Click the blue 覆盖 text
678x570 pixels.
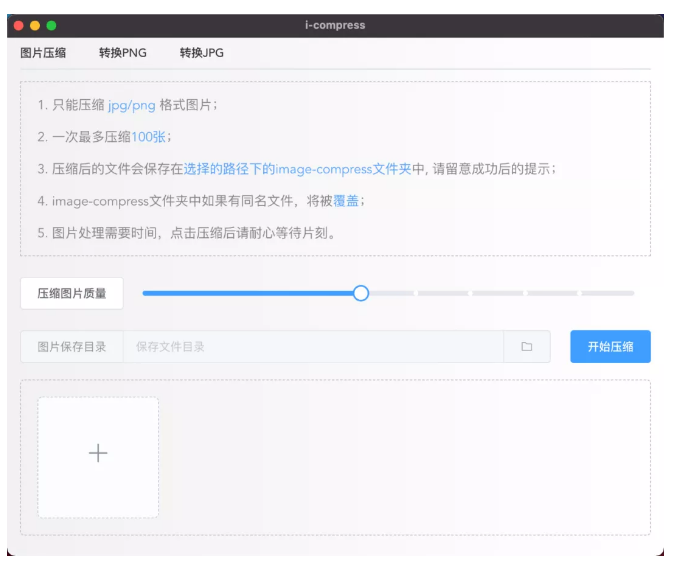pyautogui.click(x=346, y=201)
